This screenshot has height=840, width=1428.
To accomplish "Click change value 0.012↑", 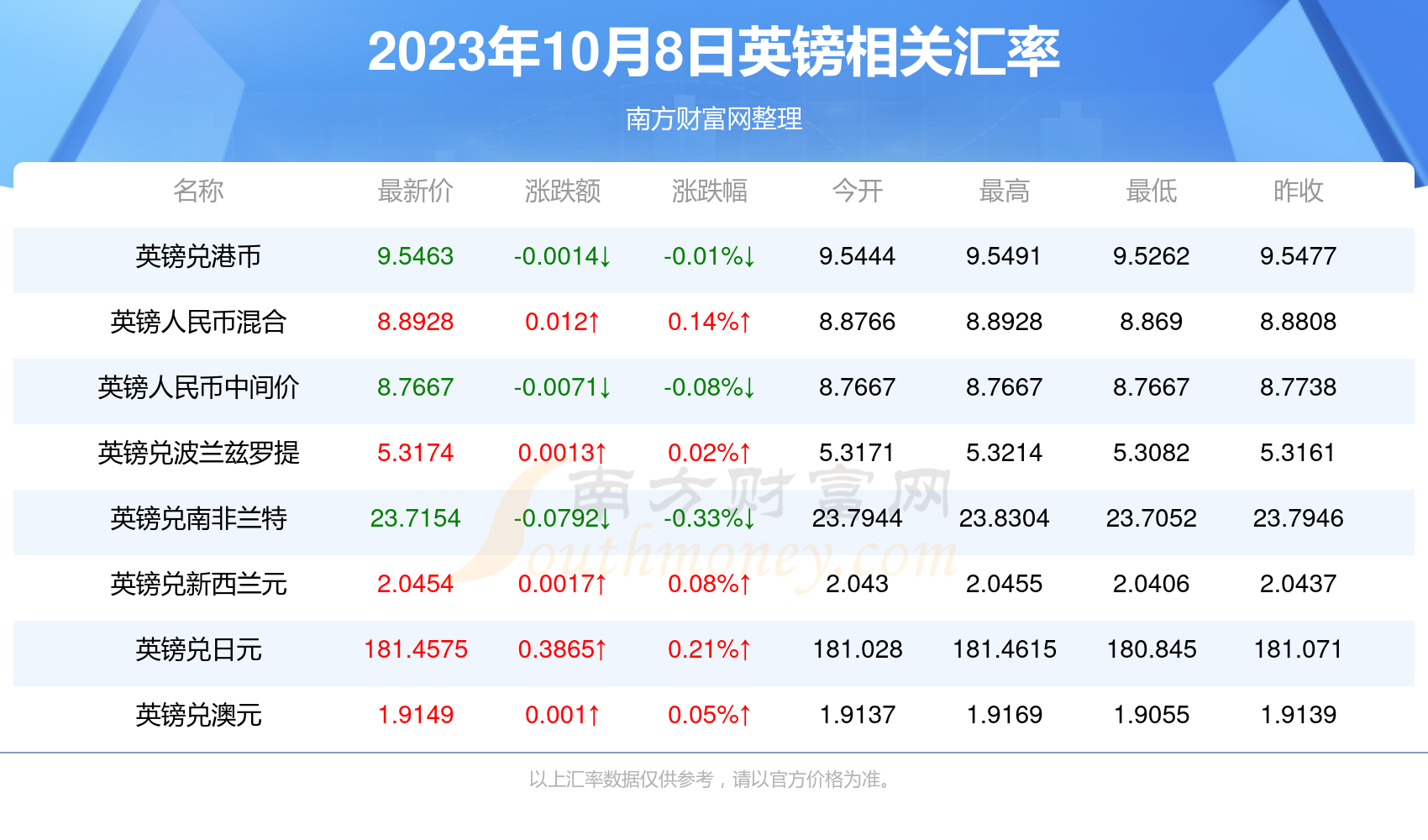I will pos(563,322).
